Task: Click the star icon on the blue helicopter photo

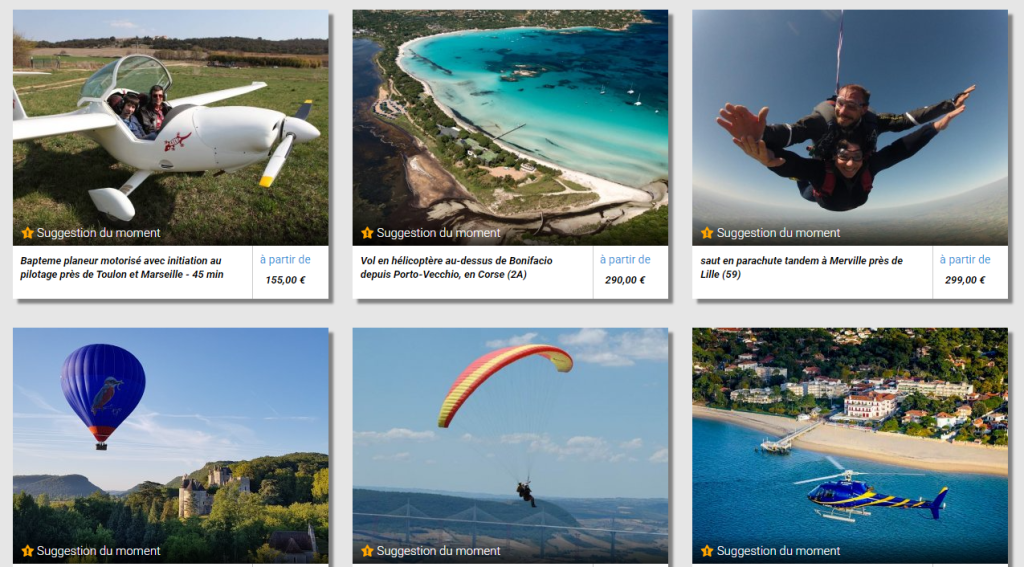Action: [x=707, y=551]
